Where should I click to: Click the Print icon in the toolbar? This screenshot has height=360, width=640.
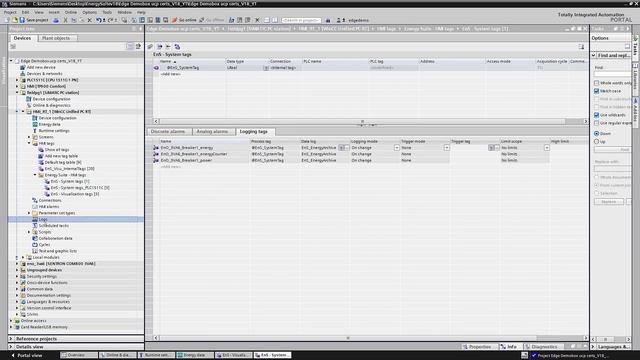click(x=56, y=20)
